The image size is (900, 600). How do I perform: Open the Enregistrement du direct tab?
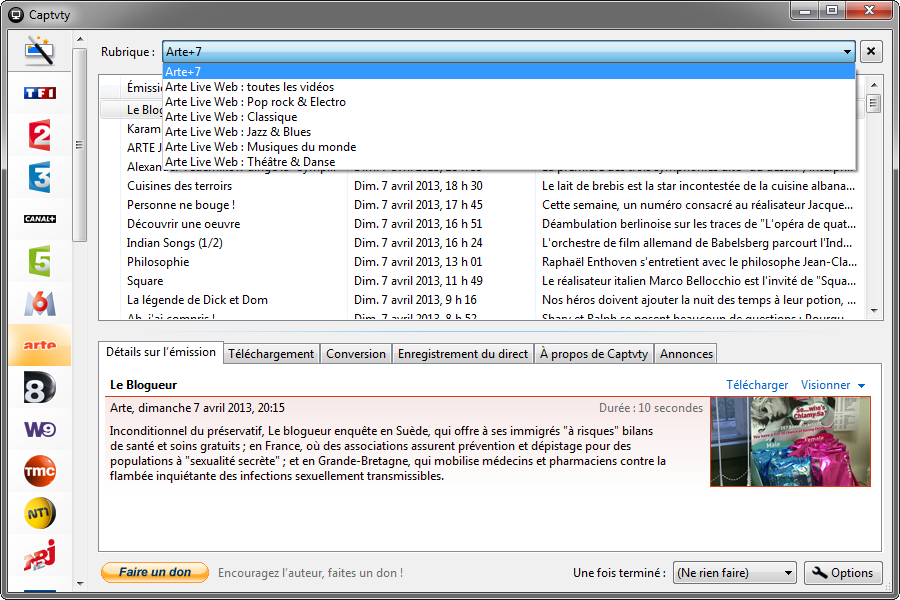[x=463, y=354]
